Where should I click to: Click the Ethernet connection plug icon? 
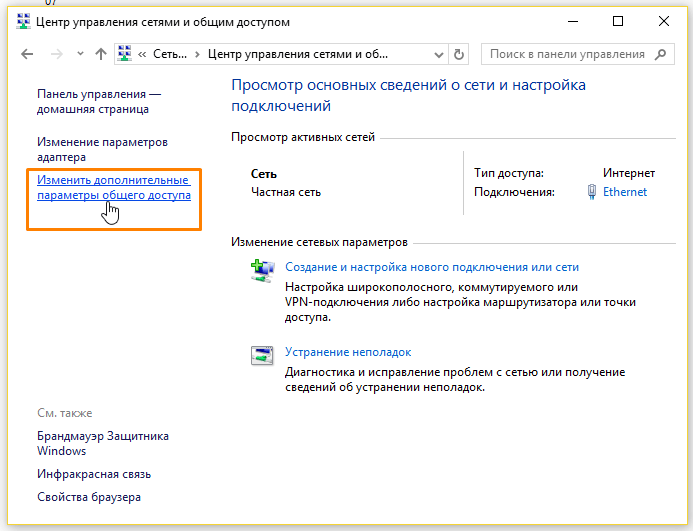591,192
